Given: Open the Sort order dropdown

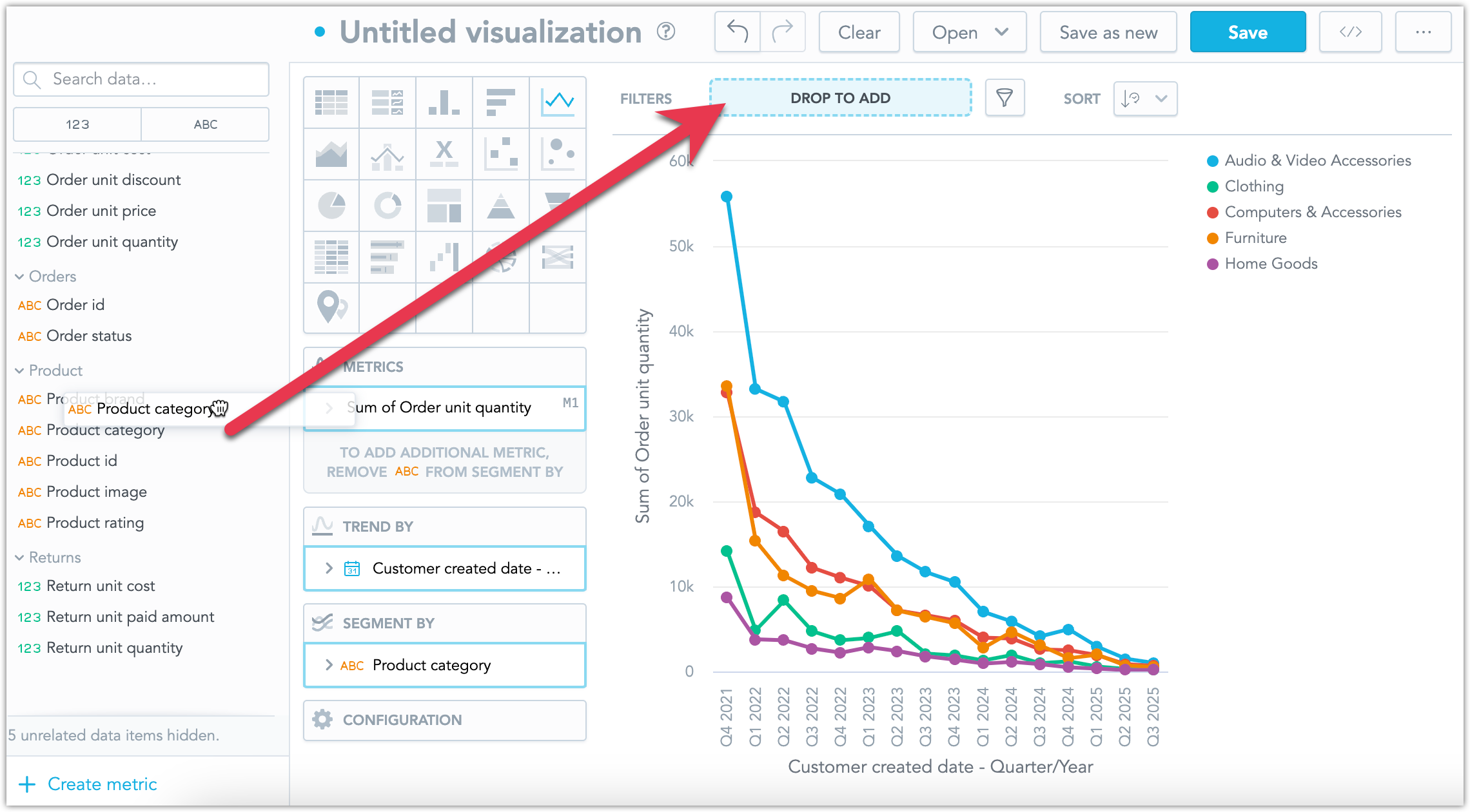Looking at the screenshot, I should [1145, 98].
